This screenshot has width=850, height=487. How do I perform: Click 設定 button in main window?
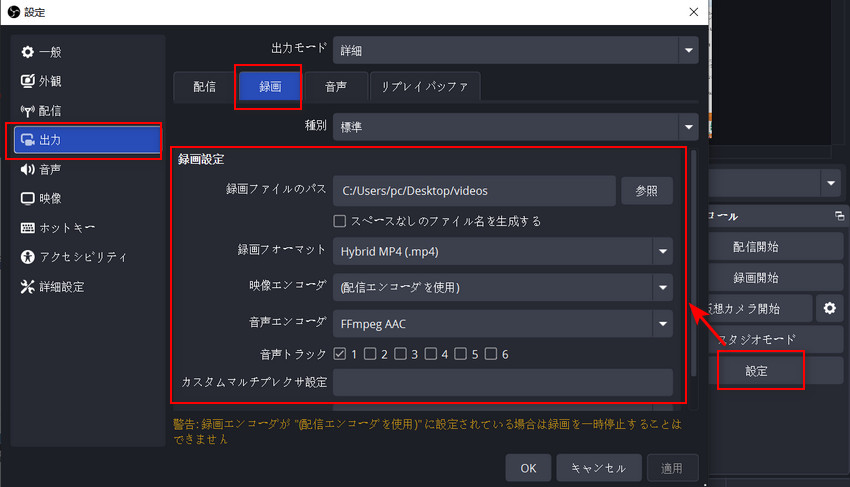pos(776,371)
